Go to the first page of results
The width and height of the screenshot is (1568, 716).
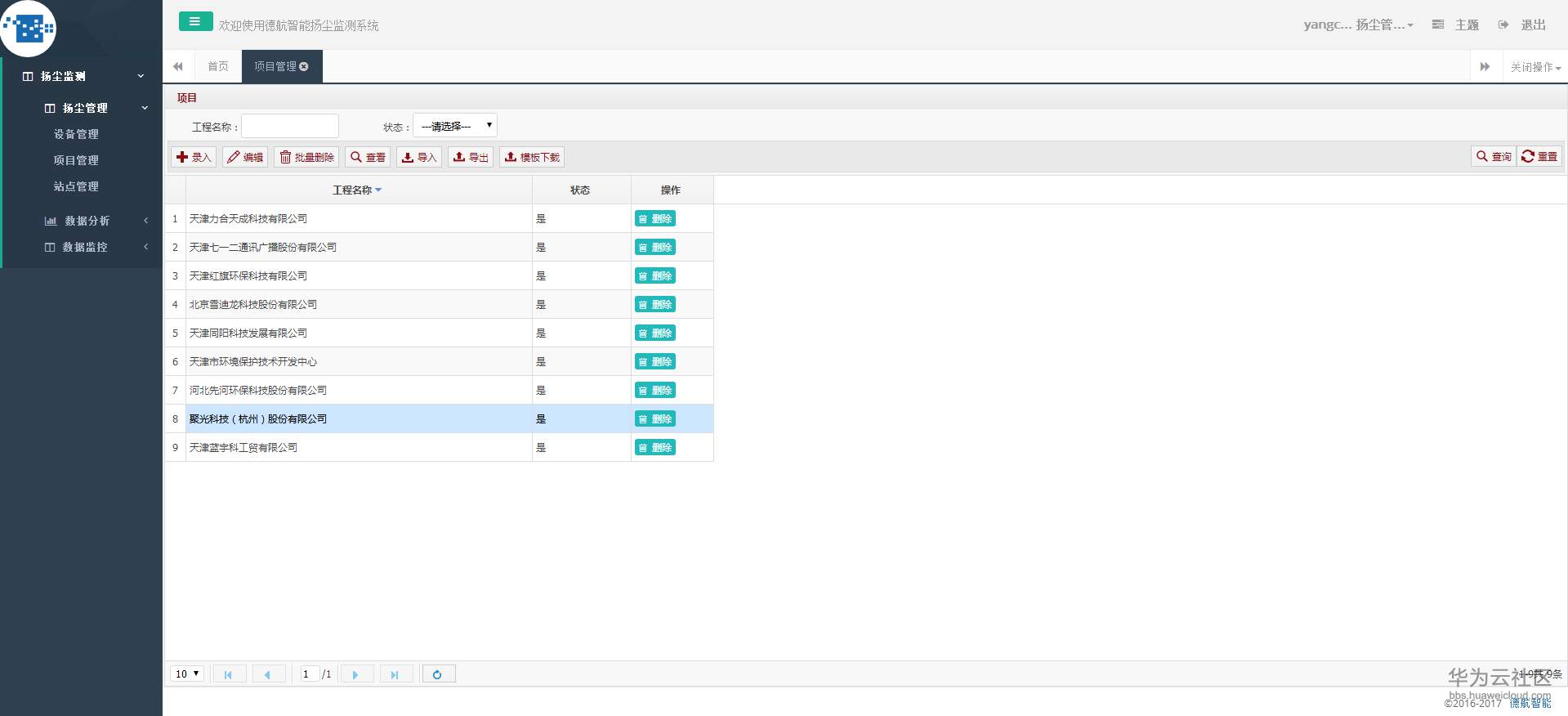(x=229, y=674)
